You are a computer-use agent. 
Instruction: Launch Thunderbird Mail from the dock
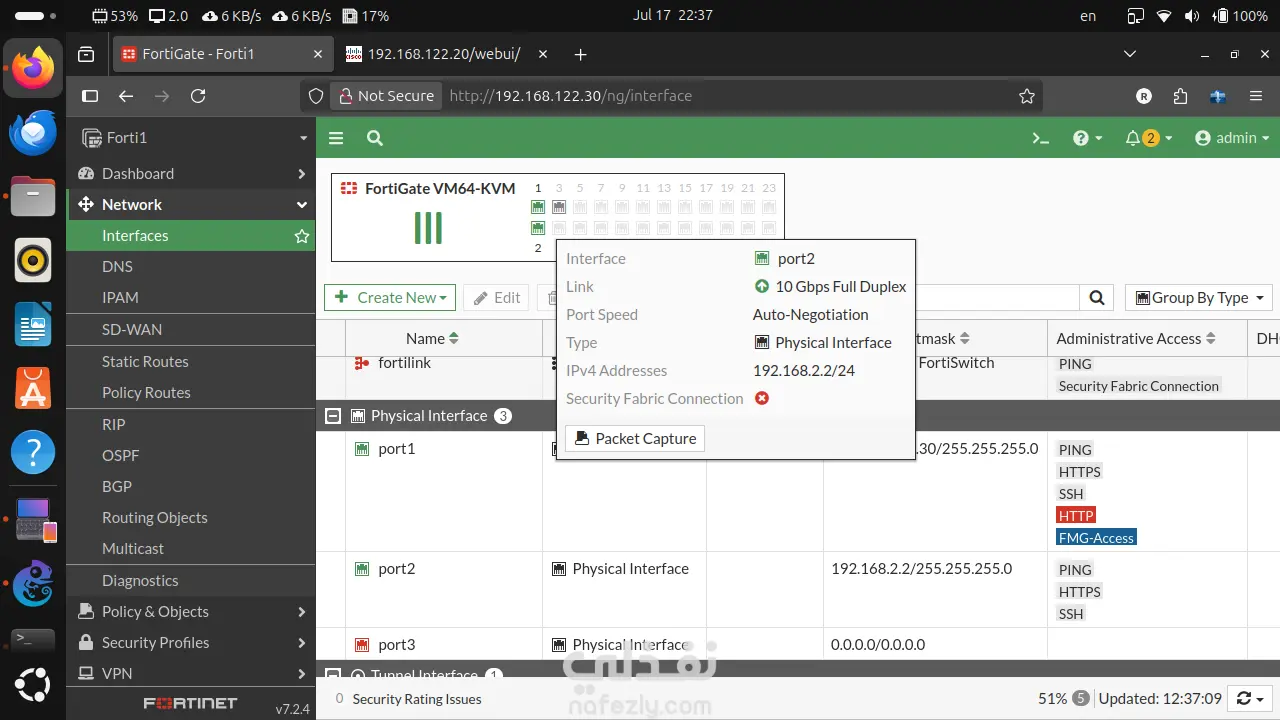point(33,132)
